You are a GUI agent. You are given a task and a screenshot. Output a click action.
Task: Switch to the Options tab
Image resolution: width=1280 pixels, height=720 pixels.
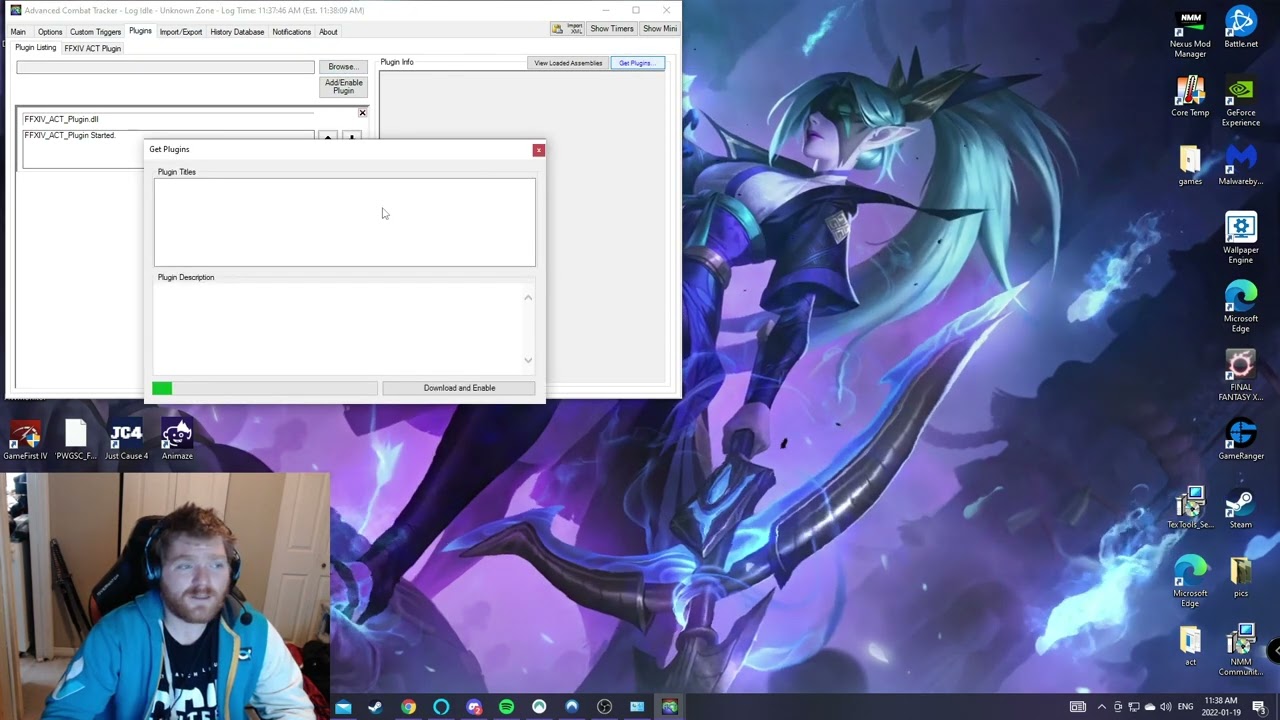point(50,32)
